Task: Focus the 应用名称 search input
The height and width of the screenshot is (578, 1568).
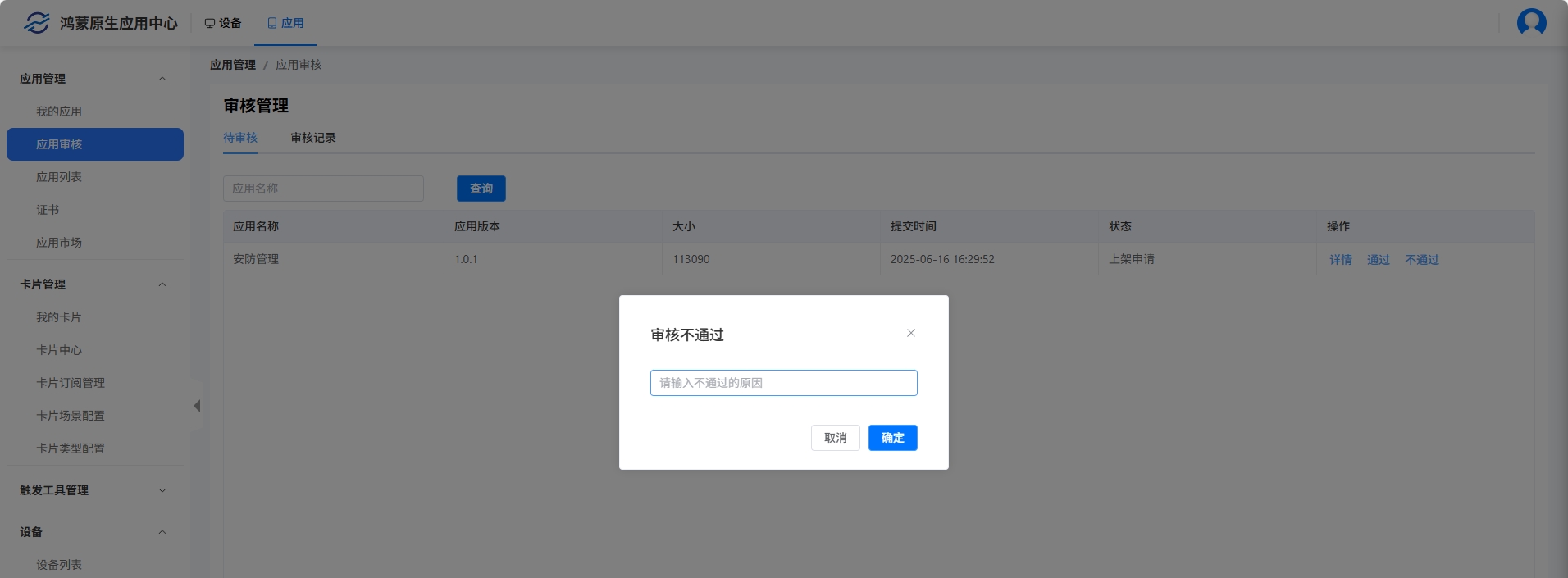Action: point(323,189)
